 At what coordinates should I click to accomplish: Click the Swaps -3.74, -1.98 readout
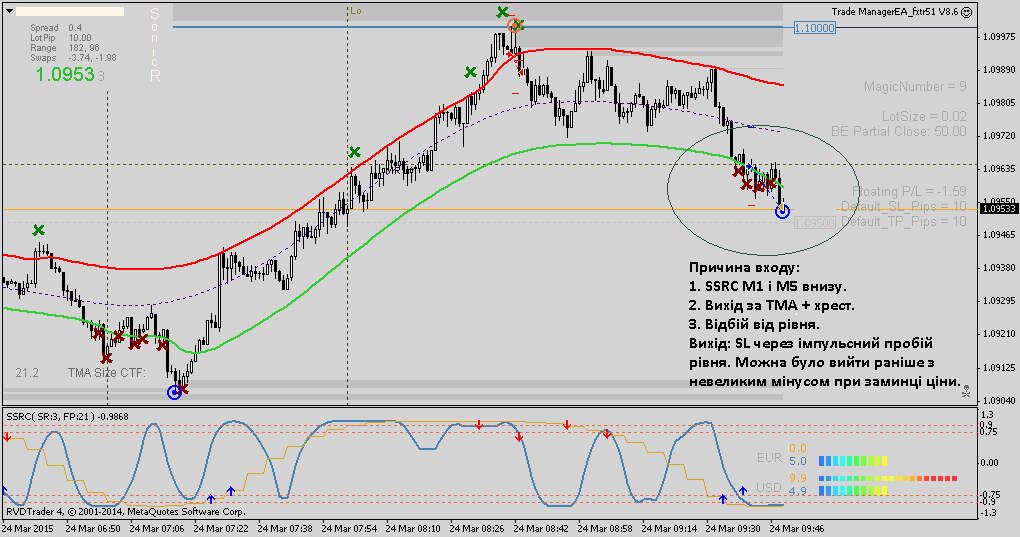click(x=74, y=58)
